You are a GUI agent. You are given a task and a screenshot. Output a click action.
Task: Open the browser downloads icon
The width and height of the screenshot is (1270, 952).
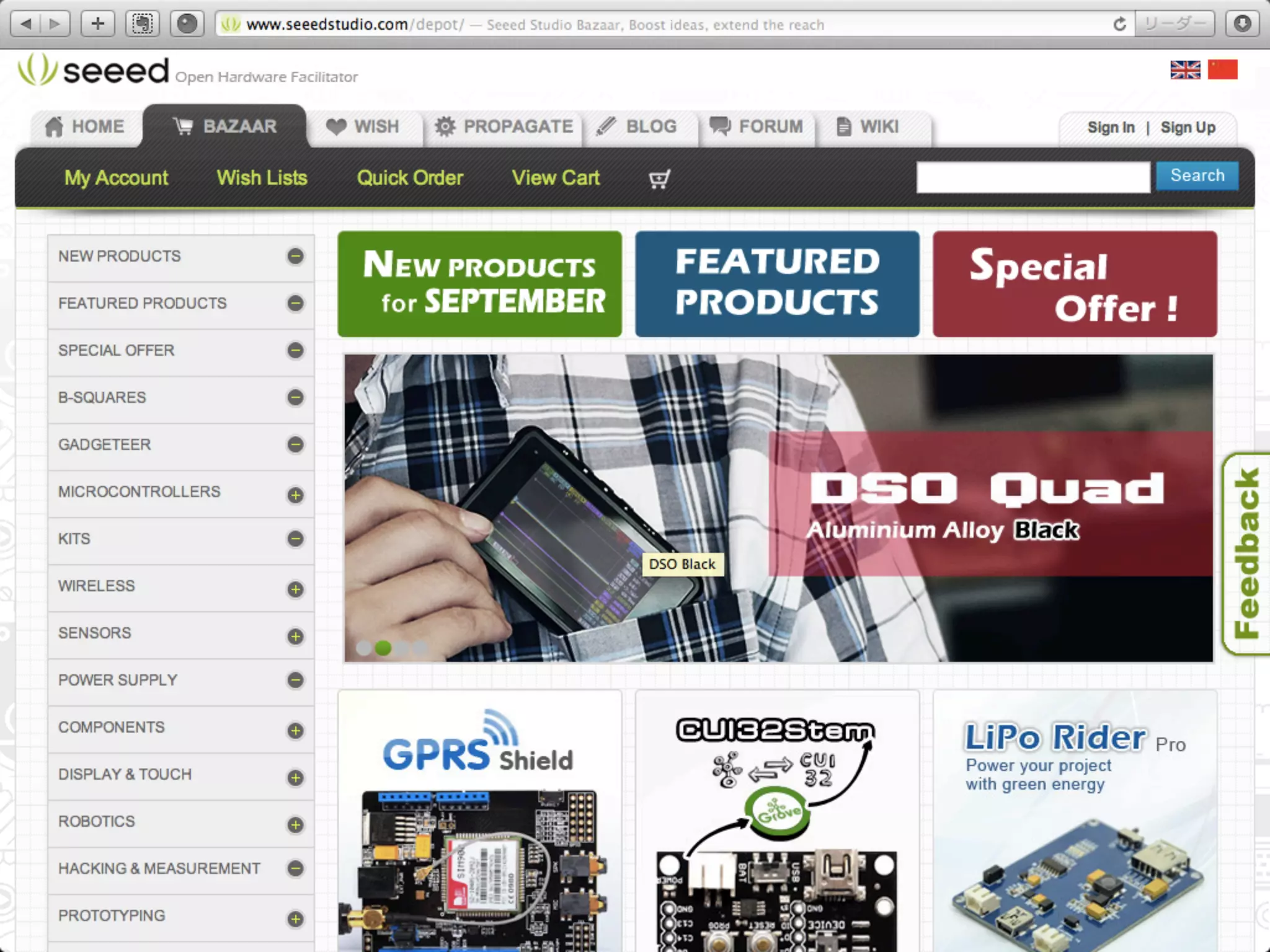pyautogui.click(x=1242, y=24)
